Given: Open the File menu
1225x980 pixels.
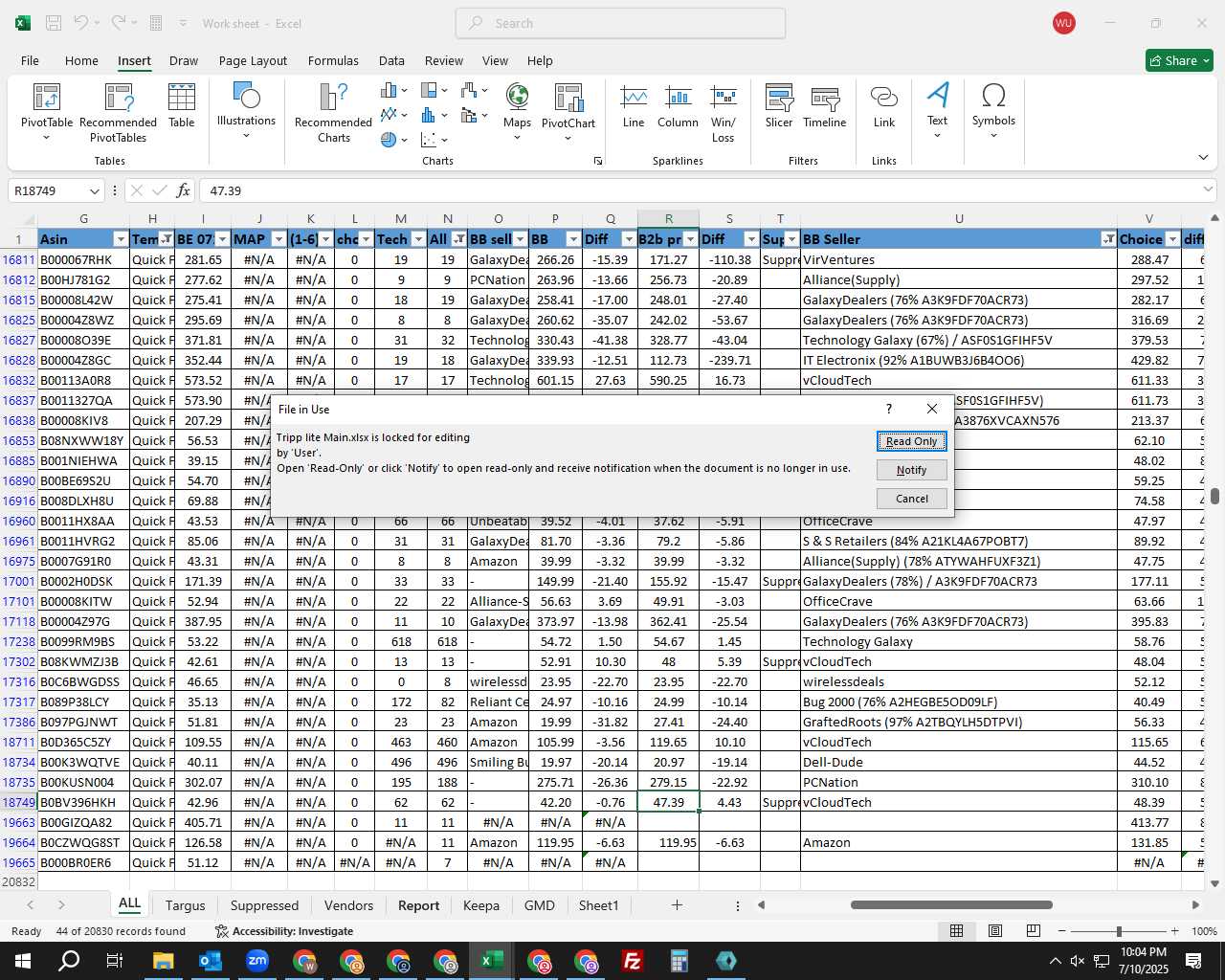Looking at the screenshot, I should pyautogui.click(x=30, y=60).
